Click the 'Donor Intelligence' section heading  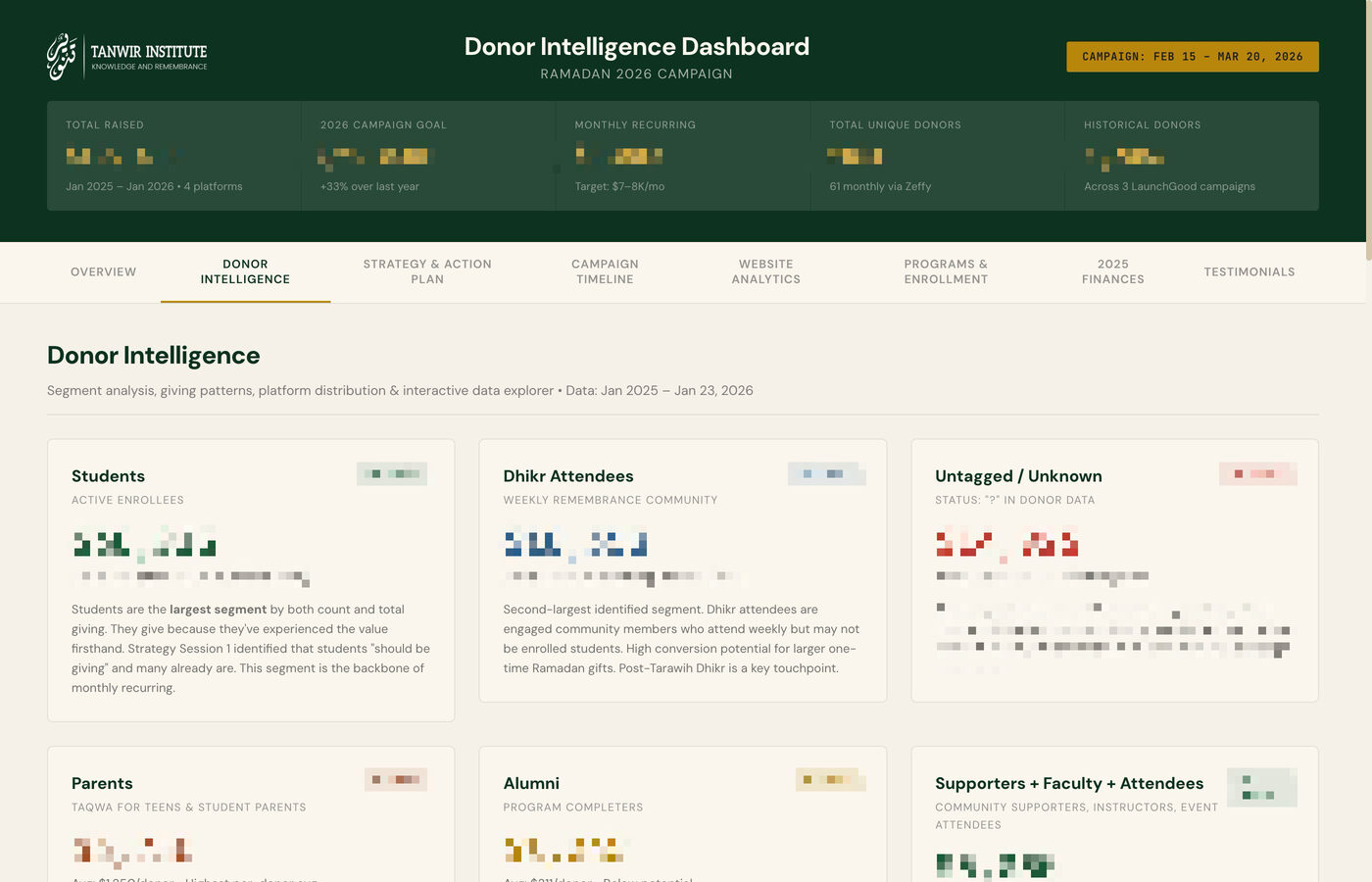pyautogui.click(x=154, y=355)
